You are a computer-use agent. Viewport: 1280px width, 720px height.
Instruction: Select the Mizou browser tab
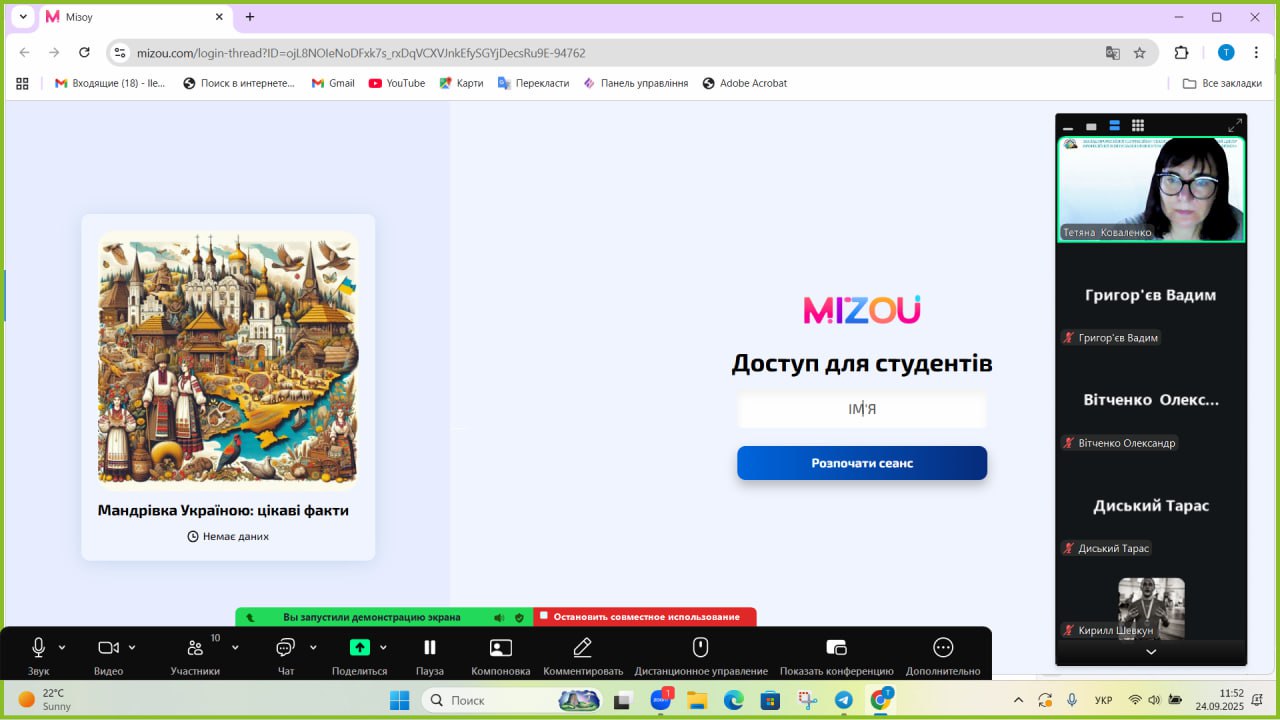[130, 17]
